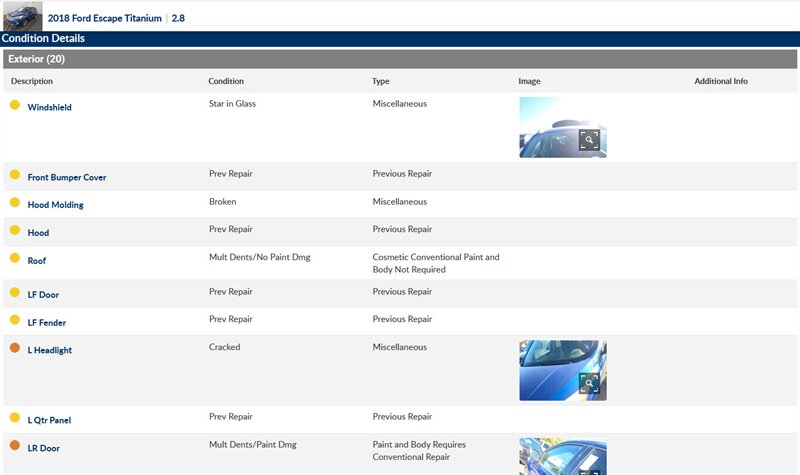The height and width of the screenshot is (475, 800).
Task: Click the yellow dot beside Windshield
Action: pyautogui.click(x=15, y=105)
